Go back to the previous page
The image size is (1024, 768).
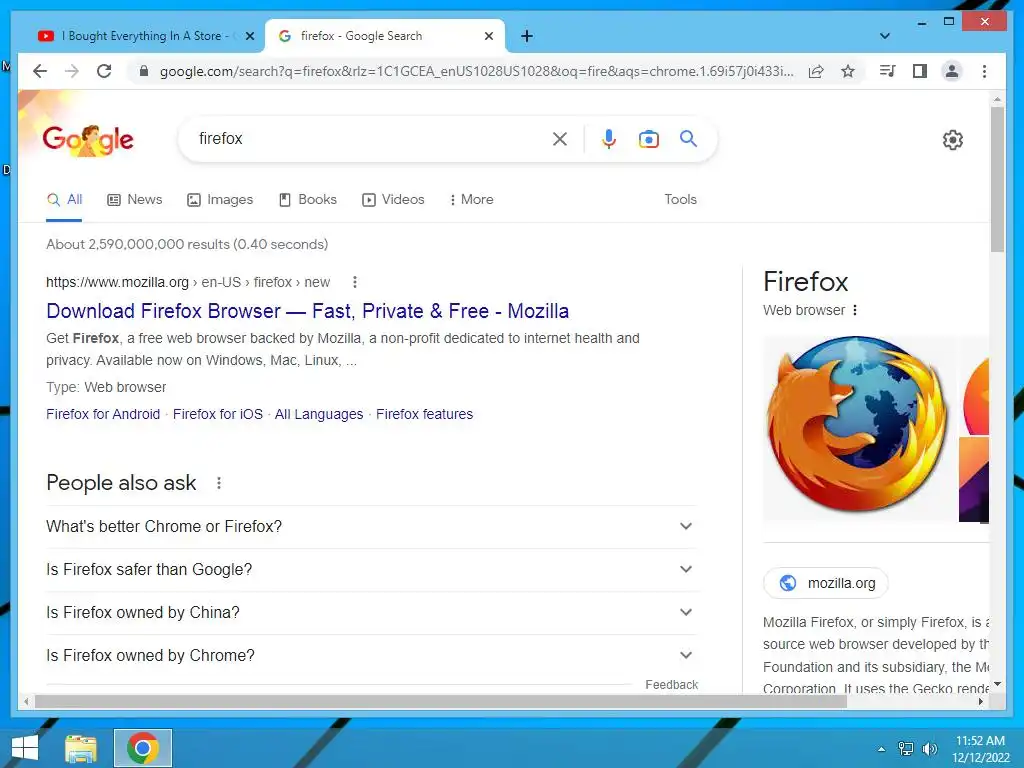pos(40,71)
